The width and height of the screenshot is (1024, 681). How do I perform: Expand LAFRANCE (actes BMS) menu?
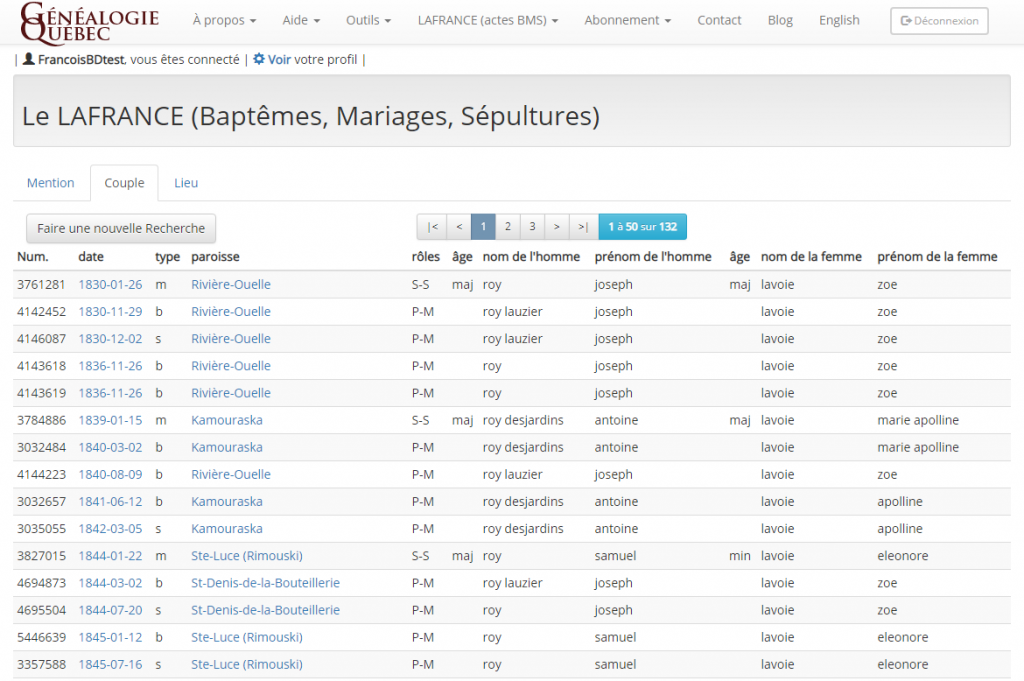tap(488, 20)
